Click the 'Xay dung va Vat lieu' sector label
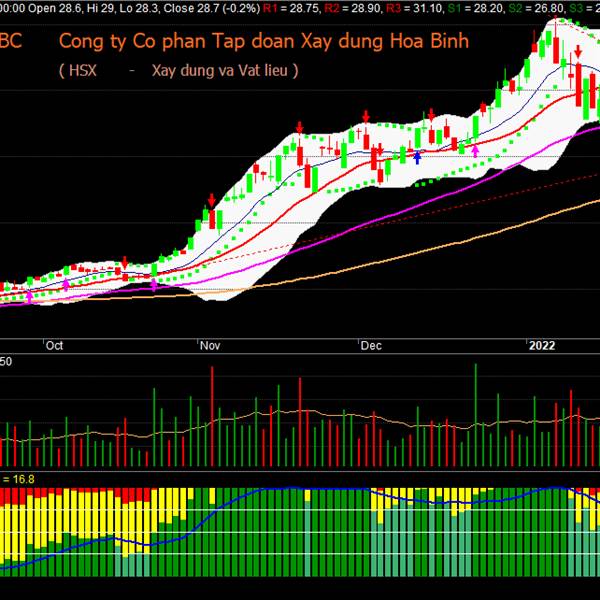This screenshot has height=600, width=600. click(x=220, y=71)
